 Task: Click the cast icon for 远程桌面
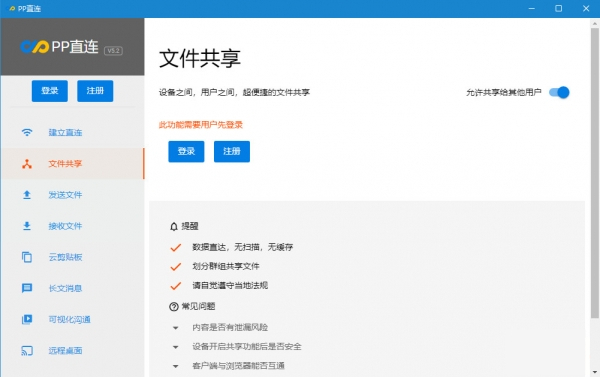pos(27,351)
